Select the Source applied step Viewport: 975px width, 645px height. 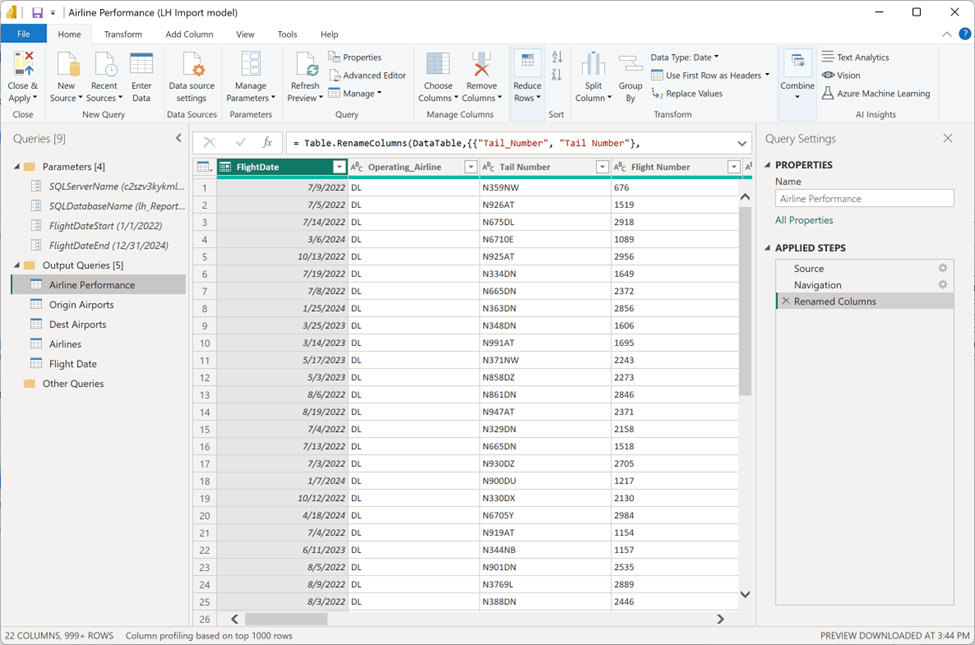pos(864,268)
